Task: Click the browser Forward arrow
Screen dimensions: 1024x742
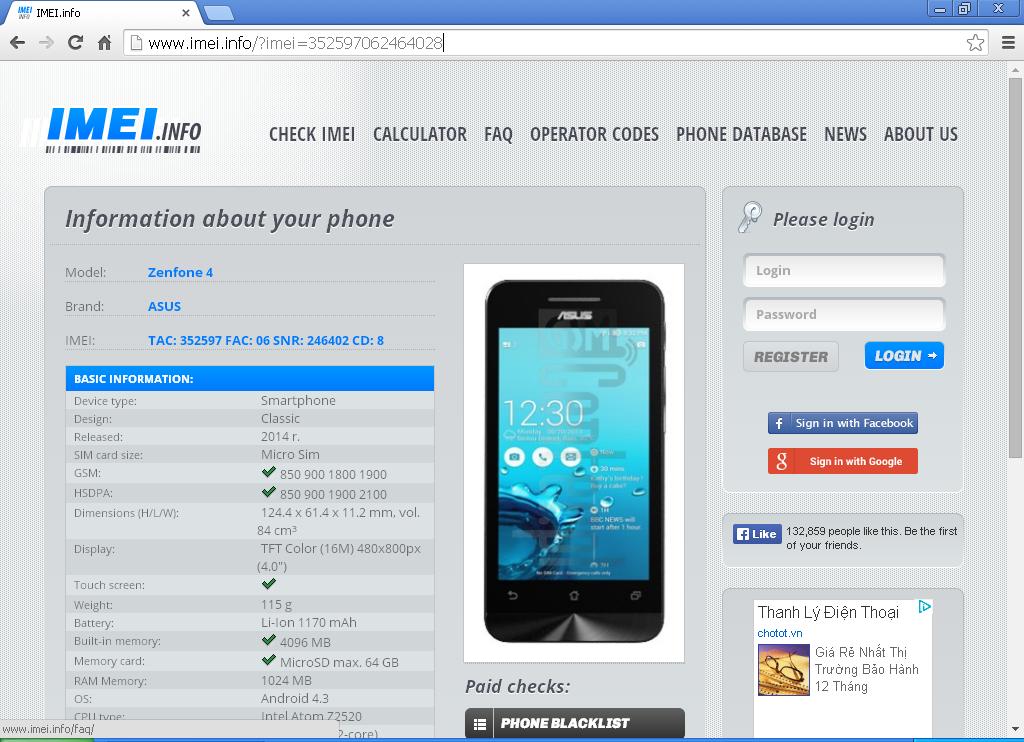Action: pos(46,43)
